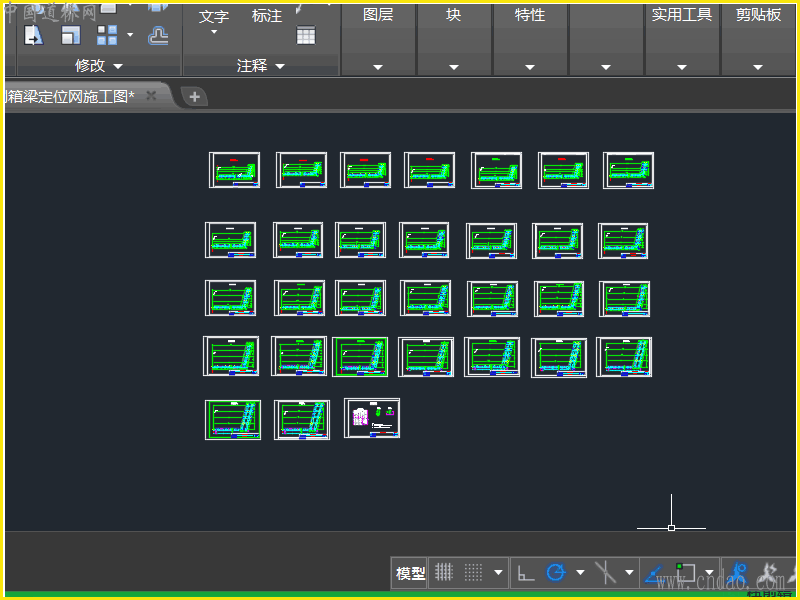Expand the 修改 panel
The height and width of the screenshot is (600, 800).
point(98,65)
